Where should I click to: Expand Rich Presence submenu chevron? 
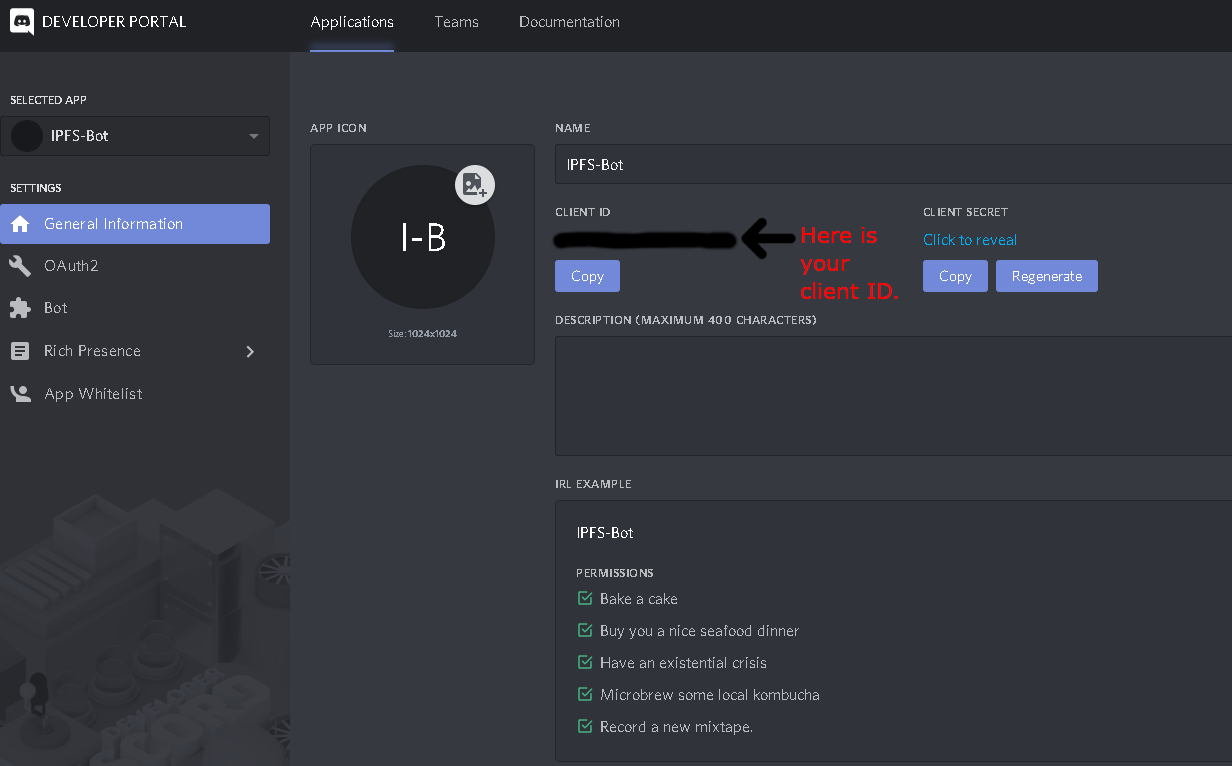coord(250,351)
